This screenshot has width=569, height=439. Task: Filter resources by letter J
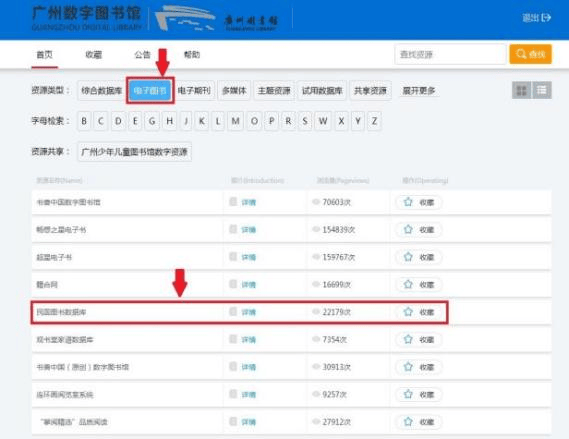186,121
